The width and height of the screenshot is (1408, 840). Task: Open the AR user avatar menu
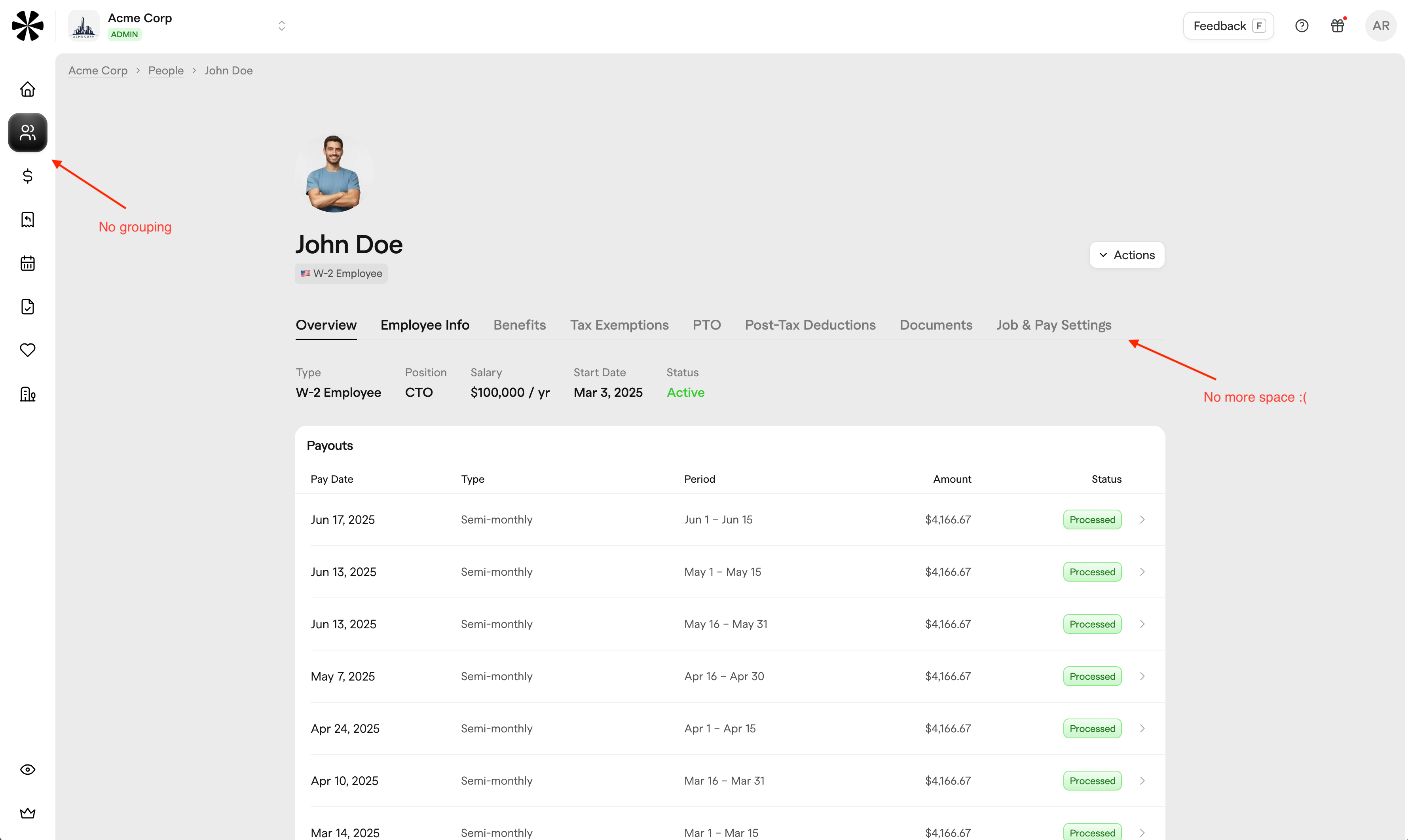(1380, 26)
